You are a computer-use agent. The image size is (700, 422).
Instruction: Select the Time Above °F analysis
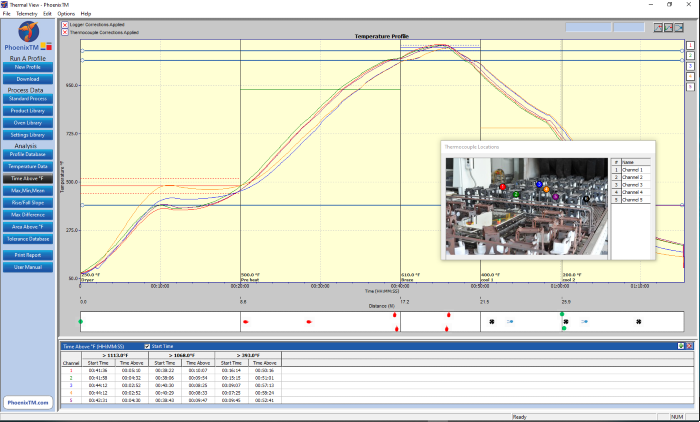pos(28,179)
